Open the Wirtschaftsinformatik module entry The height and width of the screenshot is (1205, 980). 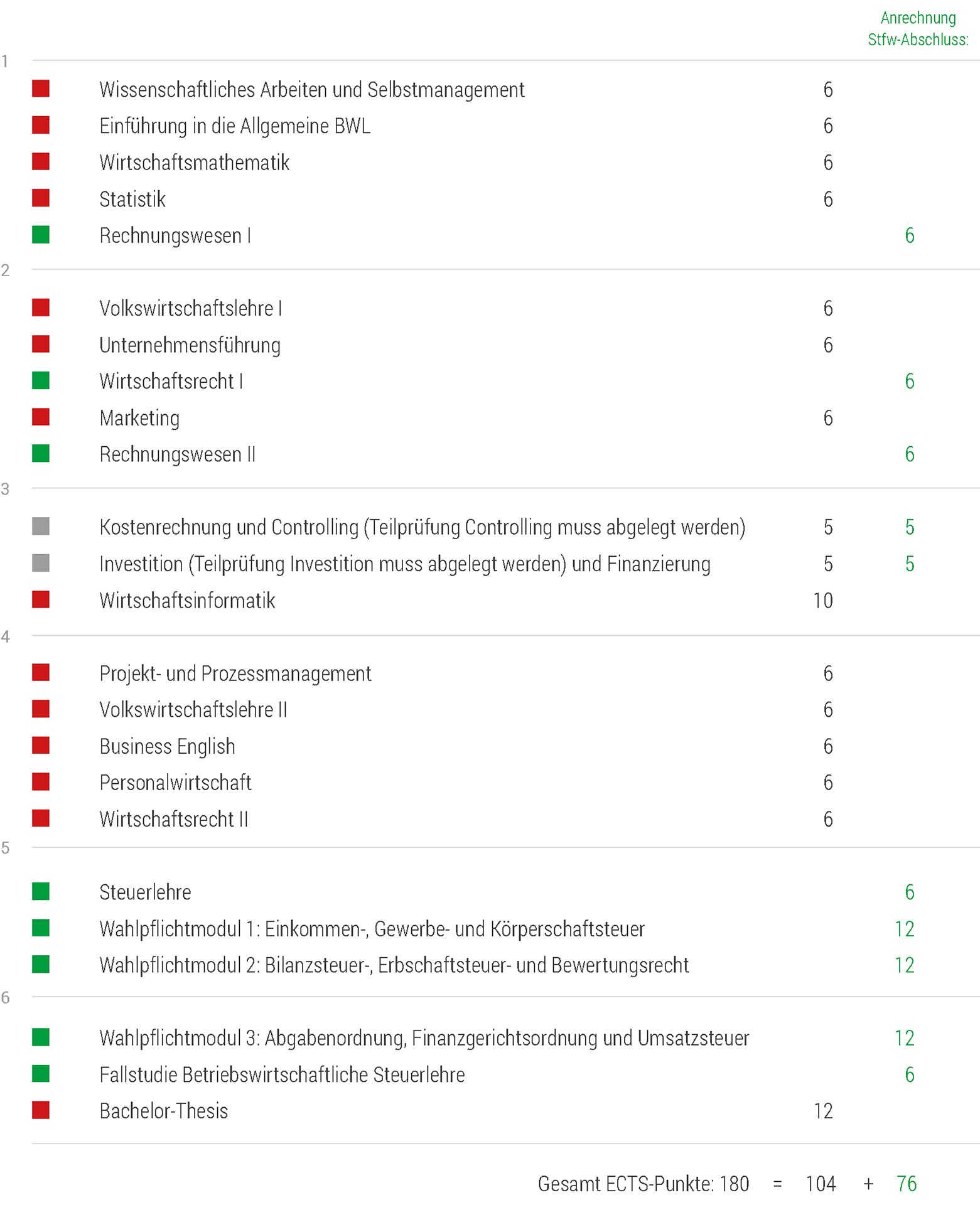coord(187,601)
